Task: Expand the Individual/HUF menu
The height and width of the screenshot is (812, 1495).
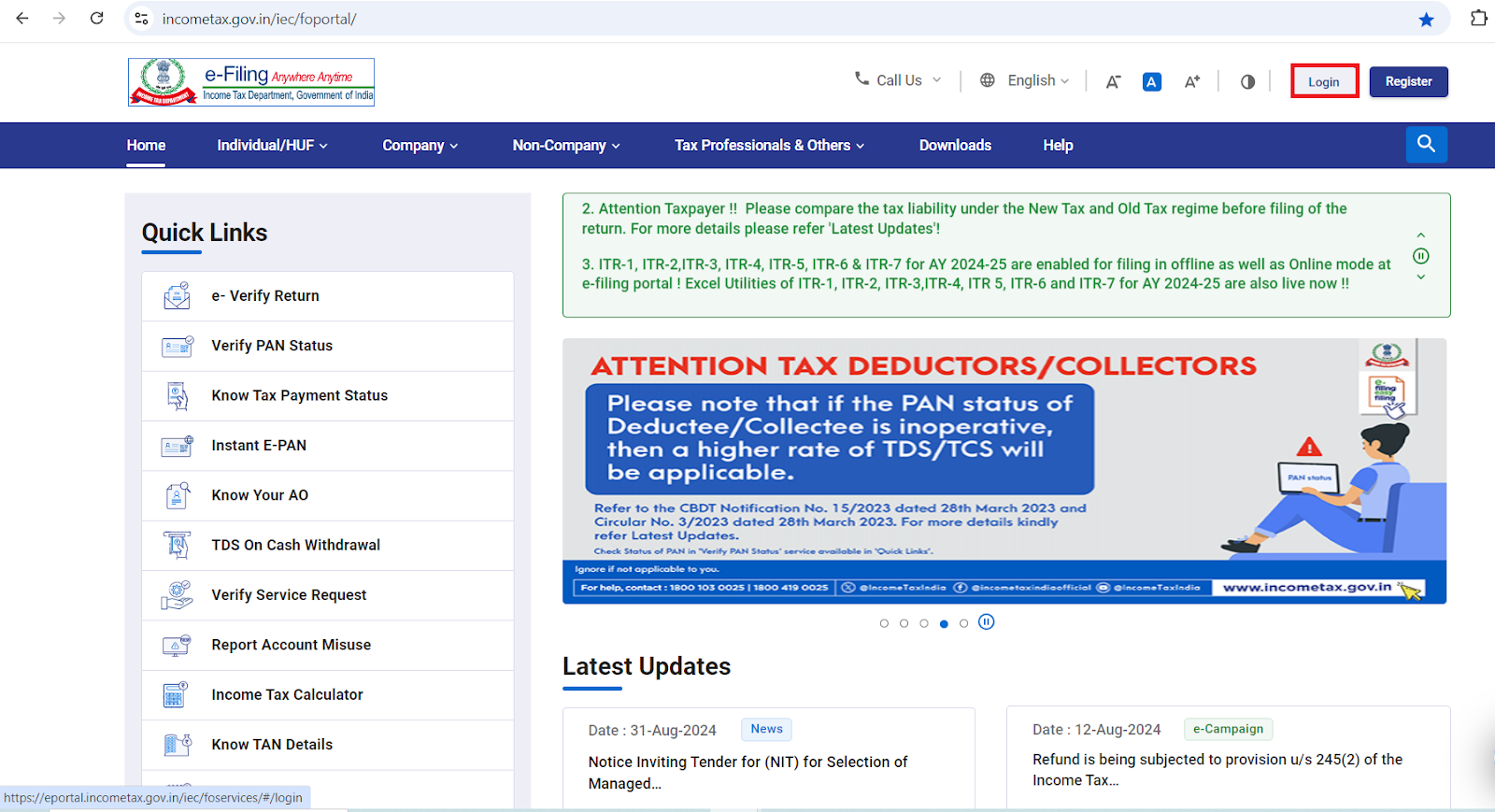Action: 272,146
